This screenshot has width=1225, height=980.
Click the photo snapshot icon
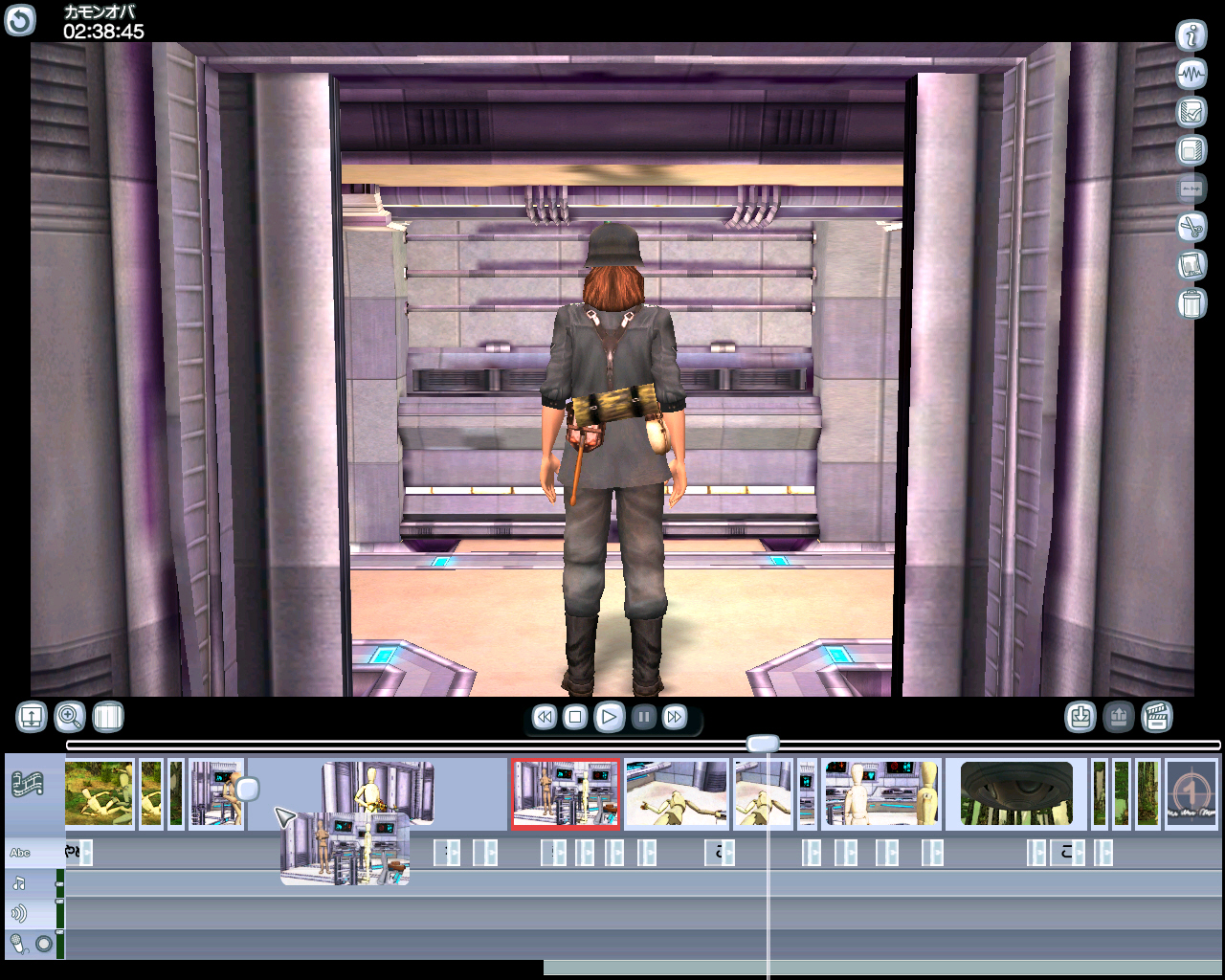click(x=1192, y=265)
